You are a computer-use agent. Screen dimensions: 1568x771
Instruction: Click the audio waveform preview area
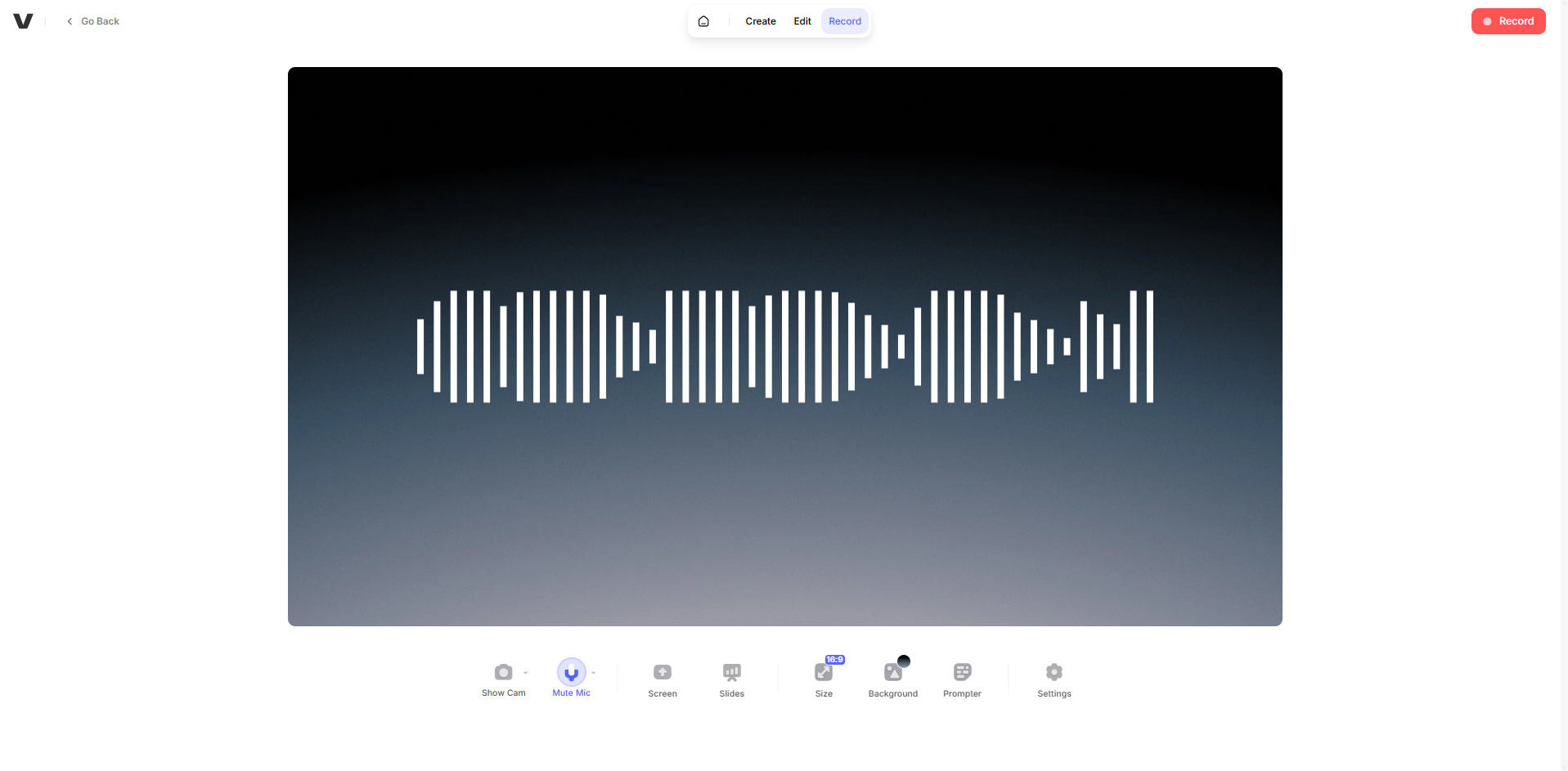pyautogui.click(x=784, y=346)
